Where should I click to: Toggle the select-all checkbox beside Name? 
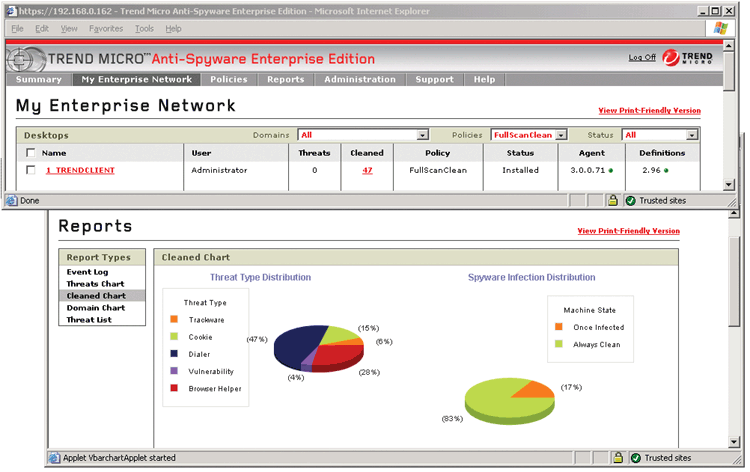[31, 153]
